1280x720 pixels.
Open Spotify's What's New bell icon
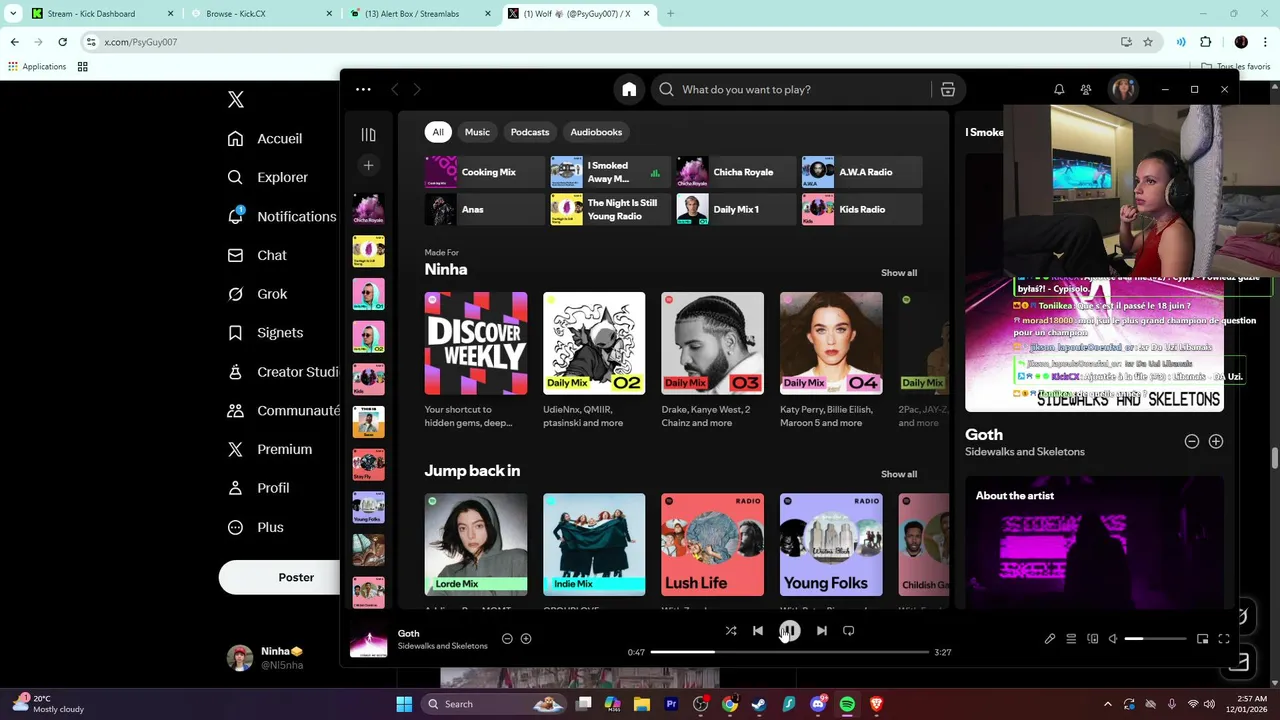pos(1059,90)
